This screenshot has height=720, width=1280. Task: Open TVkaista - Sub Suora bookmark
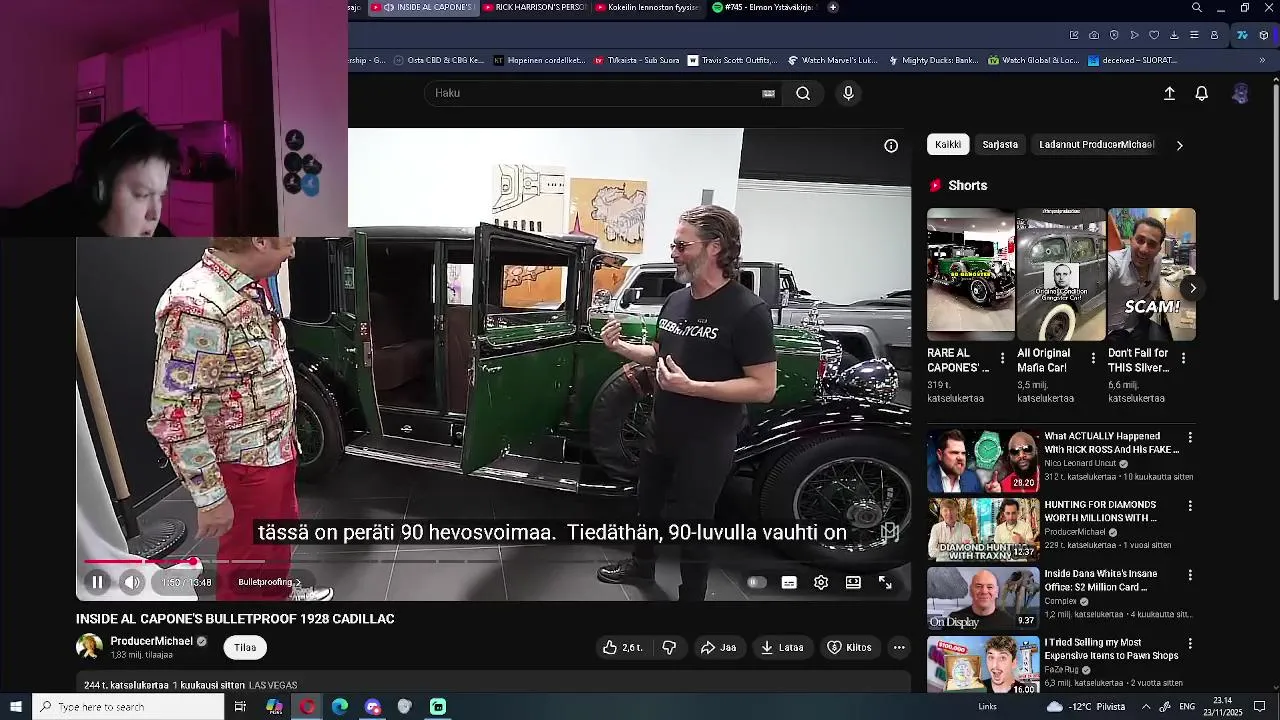tap(636, 60)
